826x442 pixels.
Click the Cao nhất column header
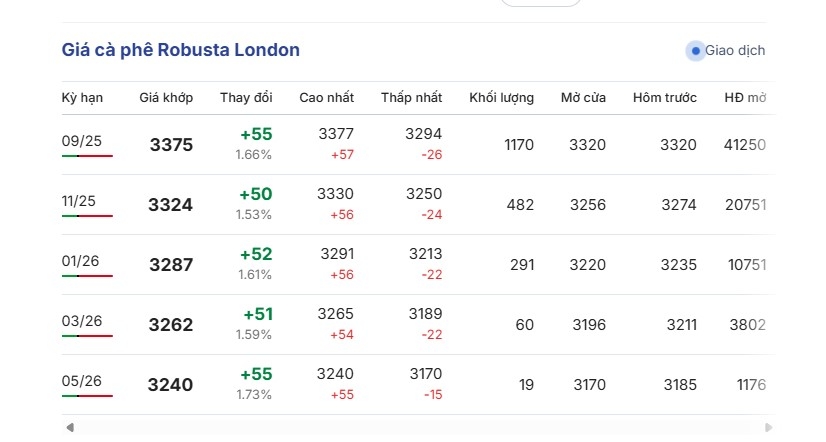point(327,97)
